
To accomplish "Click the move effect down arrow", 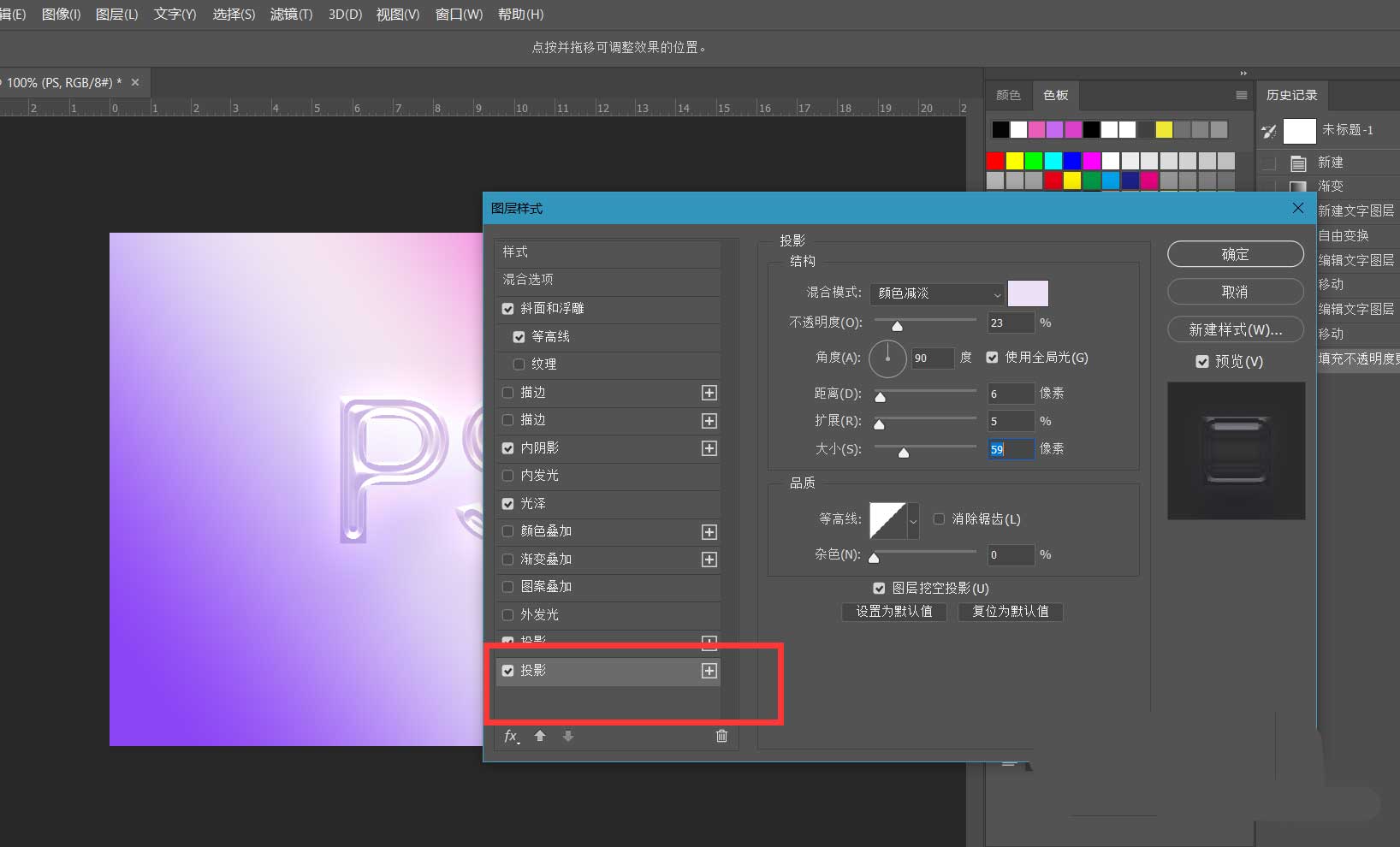I will (x=568, y=736).
